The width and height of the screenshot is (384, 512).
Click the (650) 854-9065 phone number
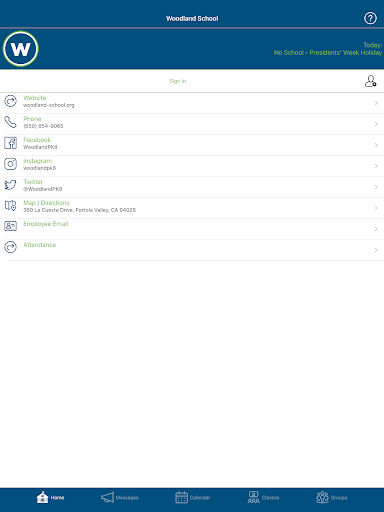click(x=43, y=126)
